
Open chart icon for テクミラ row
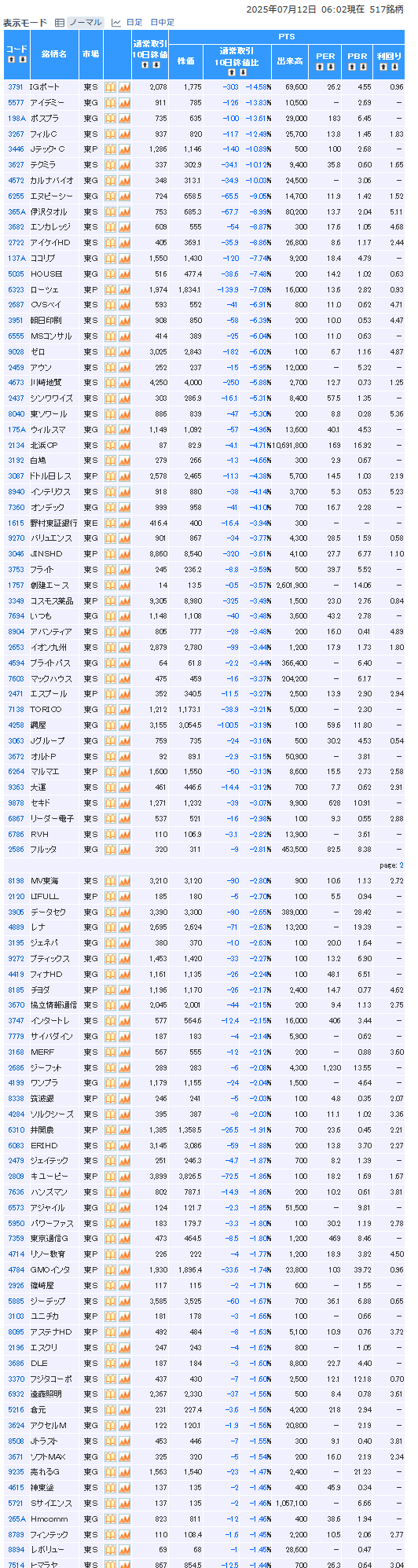click(x=124, y=165)
